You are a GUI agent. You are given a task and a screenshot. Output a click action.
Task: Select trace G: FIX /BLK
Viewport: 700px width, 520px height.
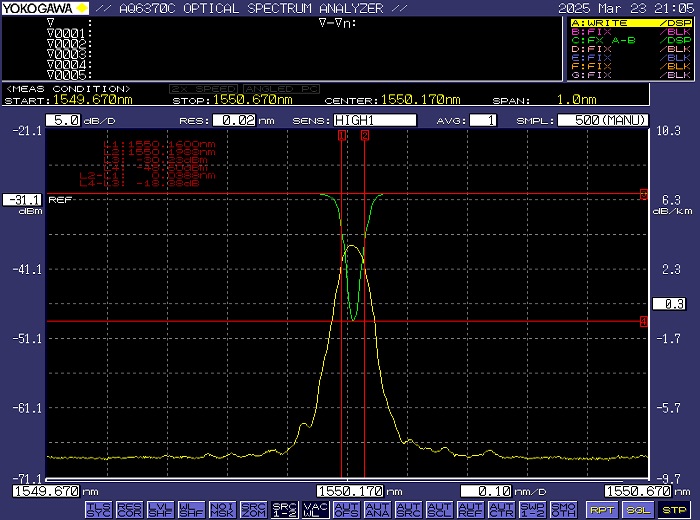click(631, 75)
